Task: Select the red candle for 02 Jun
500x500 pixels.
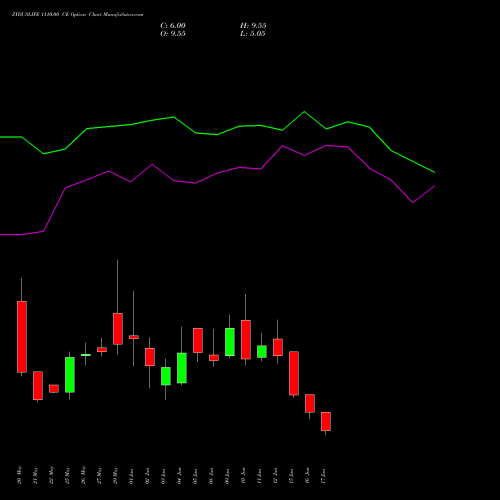Action: [x=150, y=357]
